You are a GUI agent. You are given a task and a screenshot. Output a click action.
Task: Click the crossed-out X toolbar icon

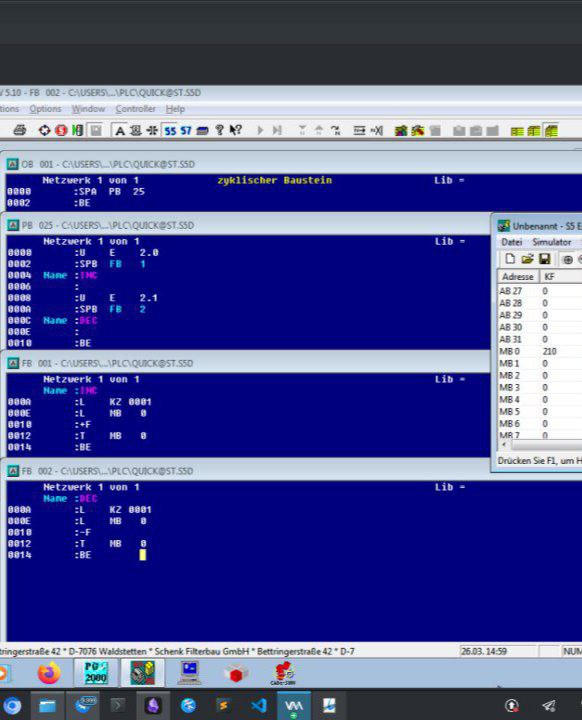(x=377, y=131)
